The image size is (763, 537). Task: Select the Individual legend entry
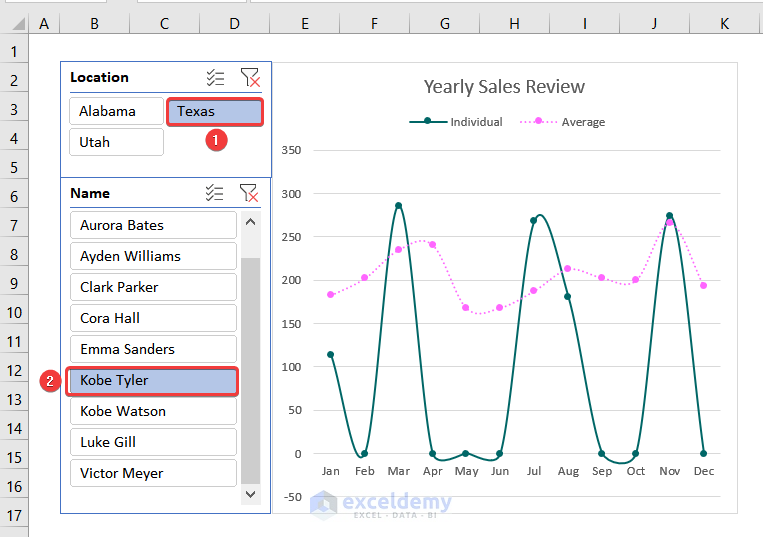(456, 122)
